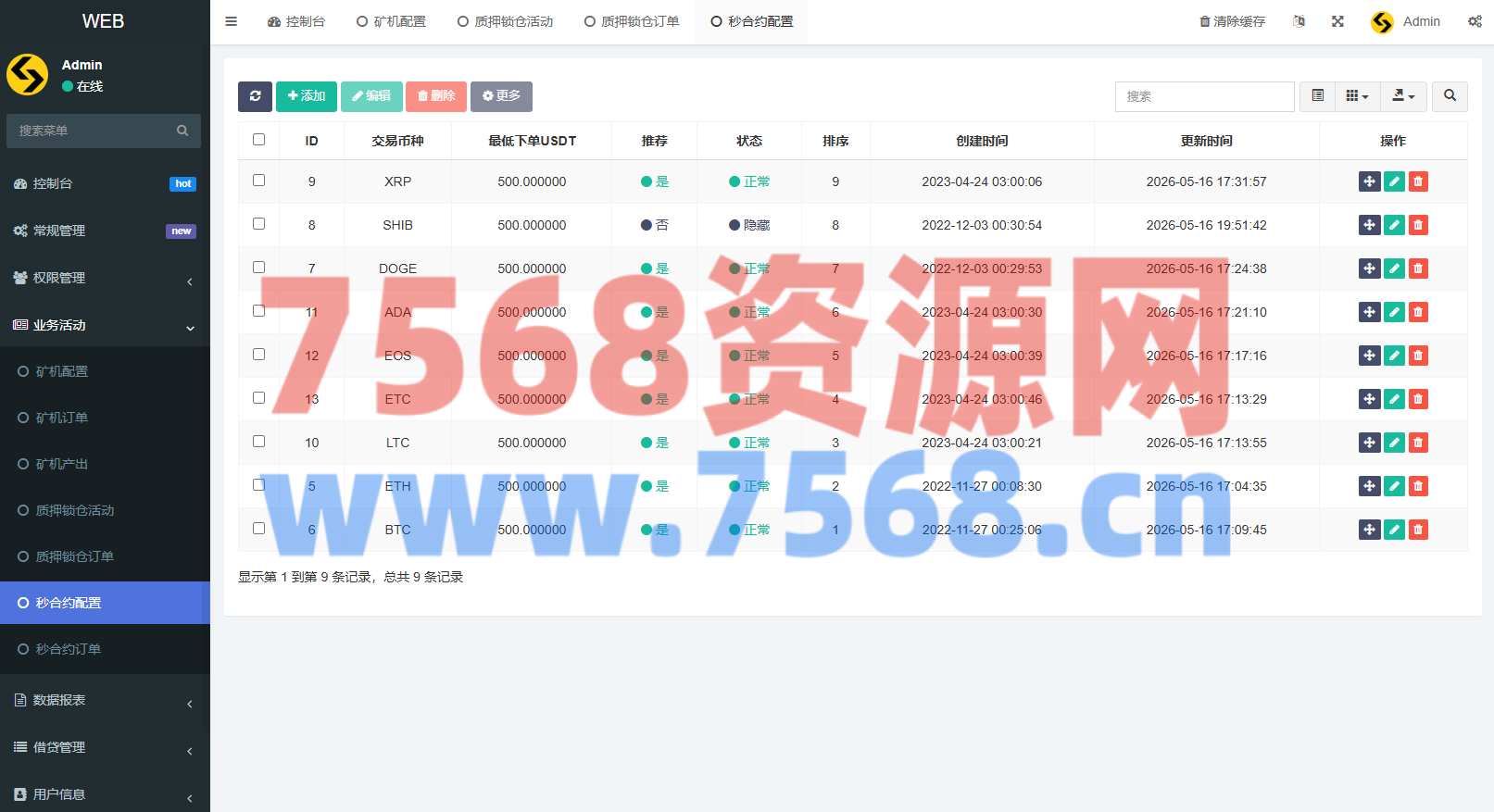Open 常规管理 sidebar link
This screenshot has height=812, width=1494.
coord(105,231)
